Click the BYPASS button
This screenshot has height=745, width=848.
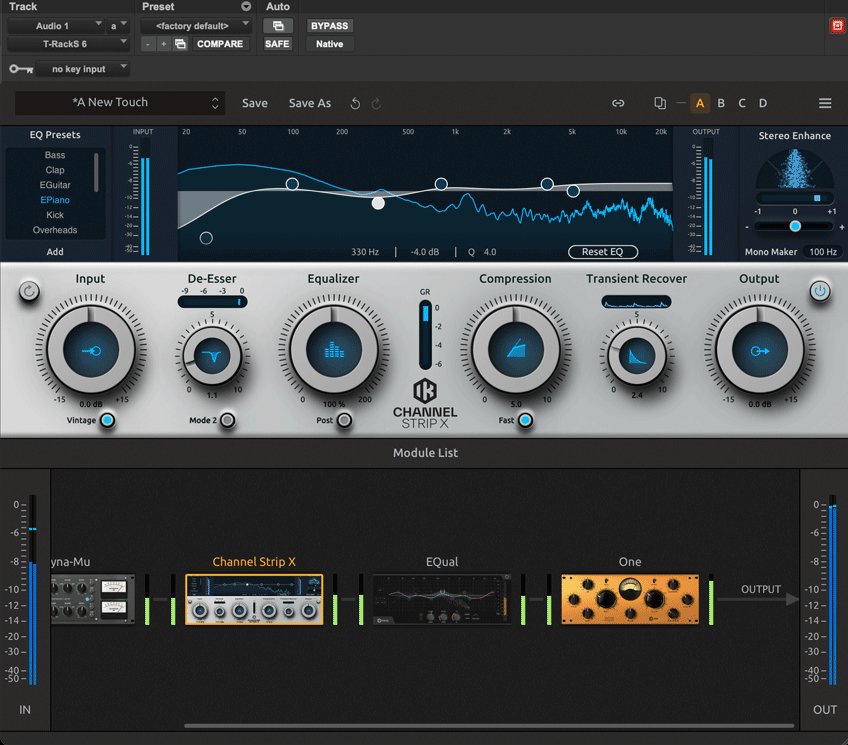[329, 25]
